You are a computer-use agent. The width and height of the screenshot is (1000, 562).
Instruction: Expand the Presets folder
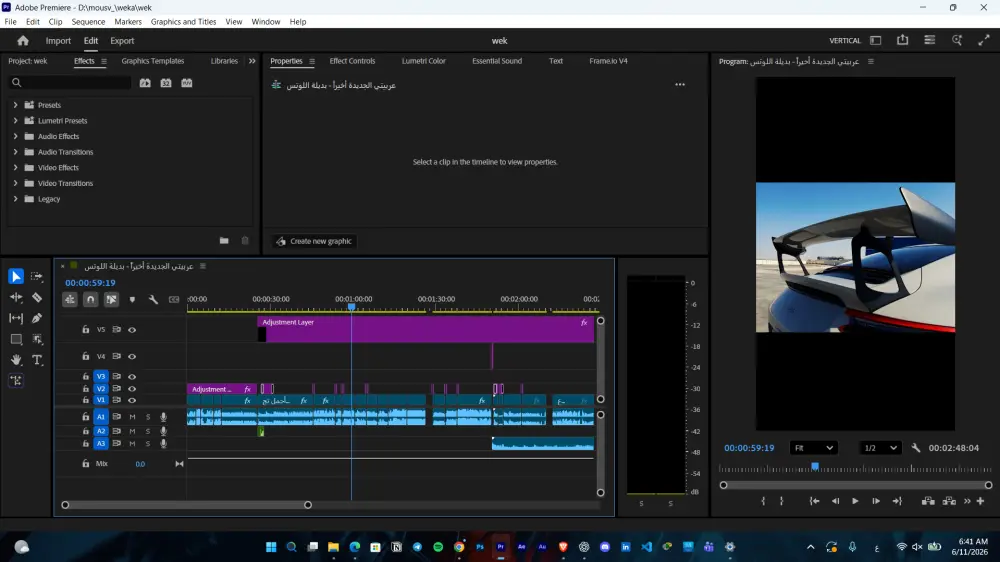(15, 105)
